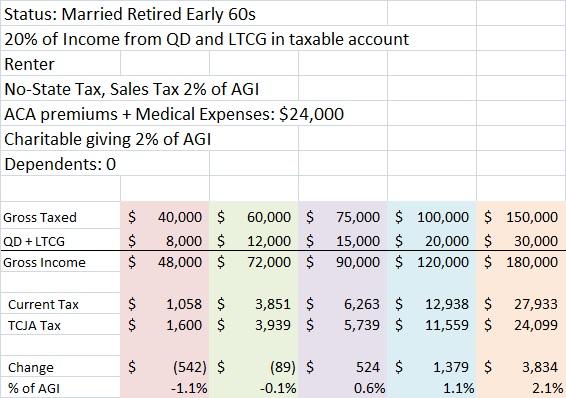Viewport: 566px width, 398px height.
Task: Select the Gross Taxed row label
Action: (x=40, y=218)
